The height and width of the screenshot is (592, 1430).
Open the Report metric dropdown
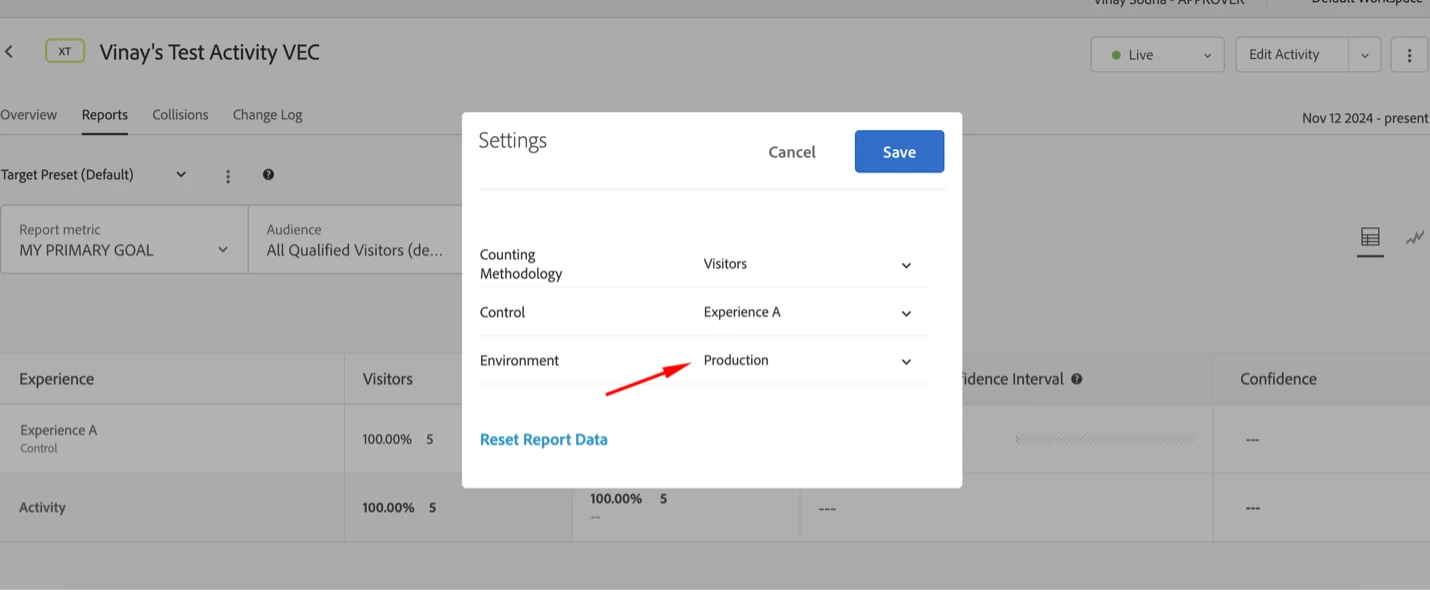coord(124,240)
